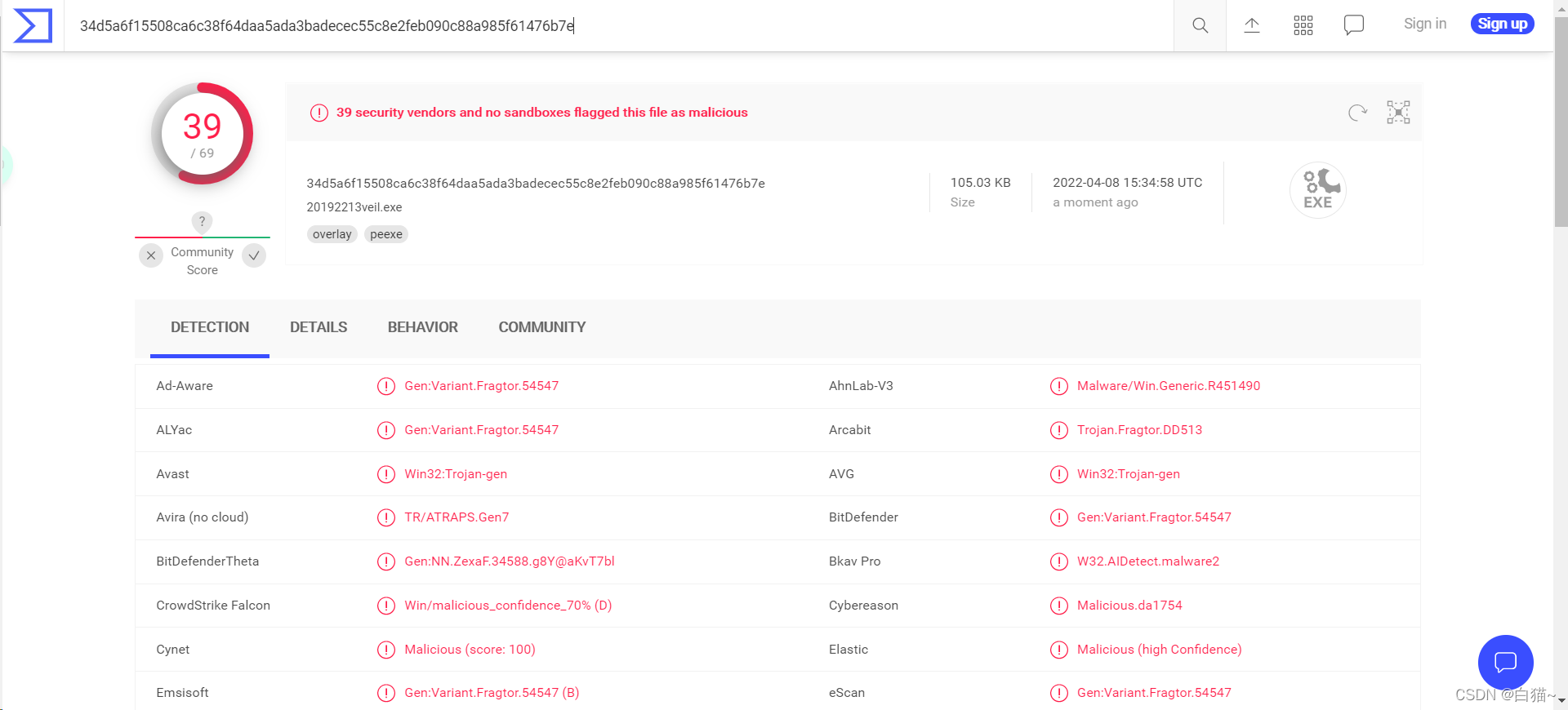Click the Sign up button
This screenshot has width=1568, height=710.
(1503, 24)
